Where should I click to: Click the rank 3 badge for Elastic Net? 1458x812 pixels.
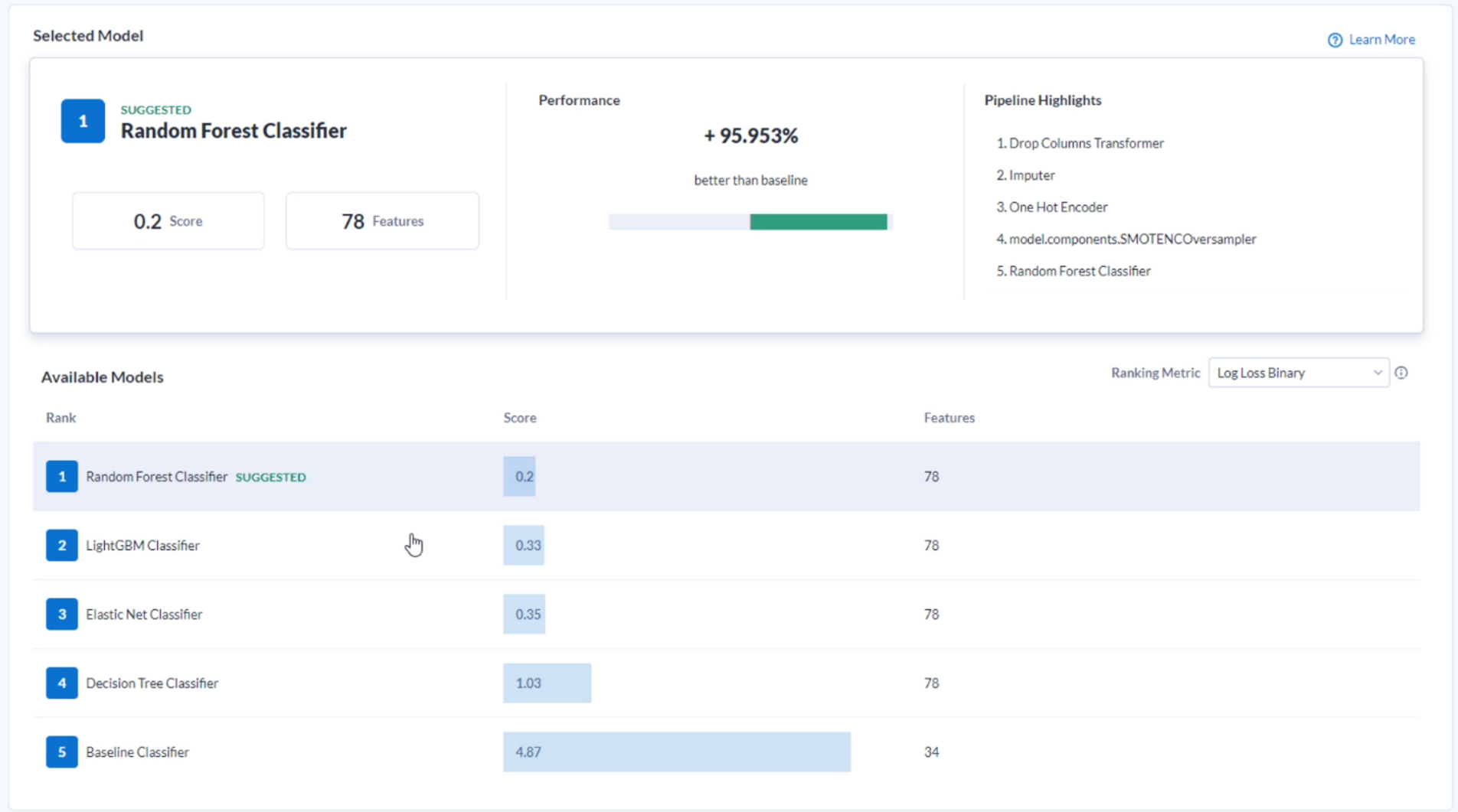pyautogui.click(x=62, y=614)
